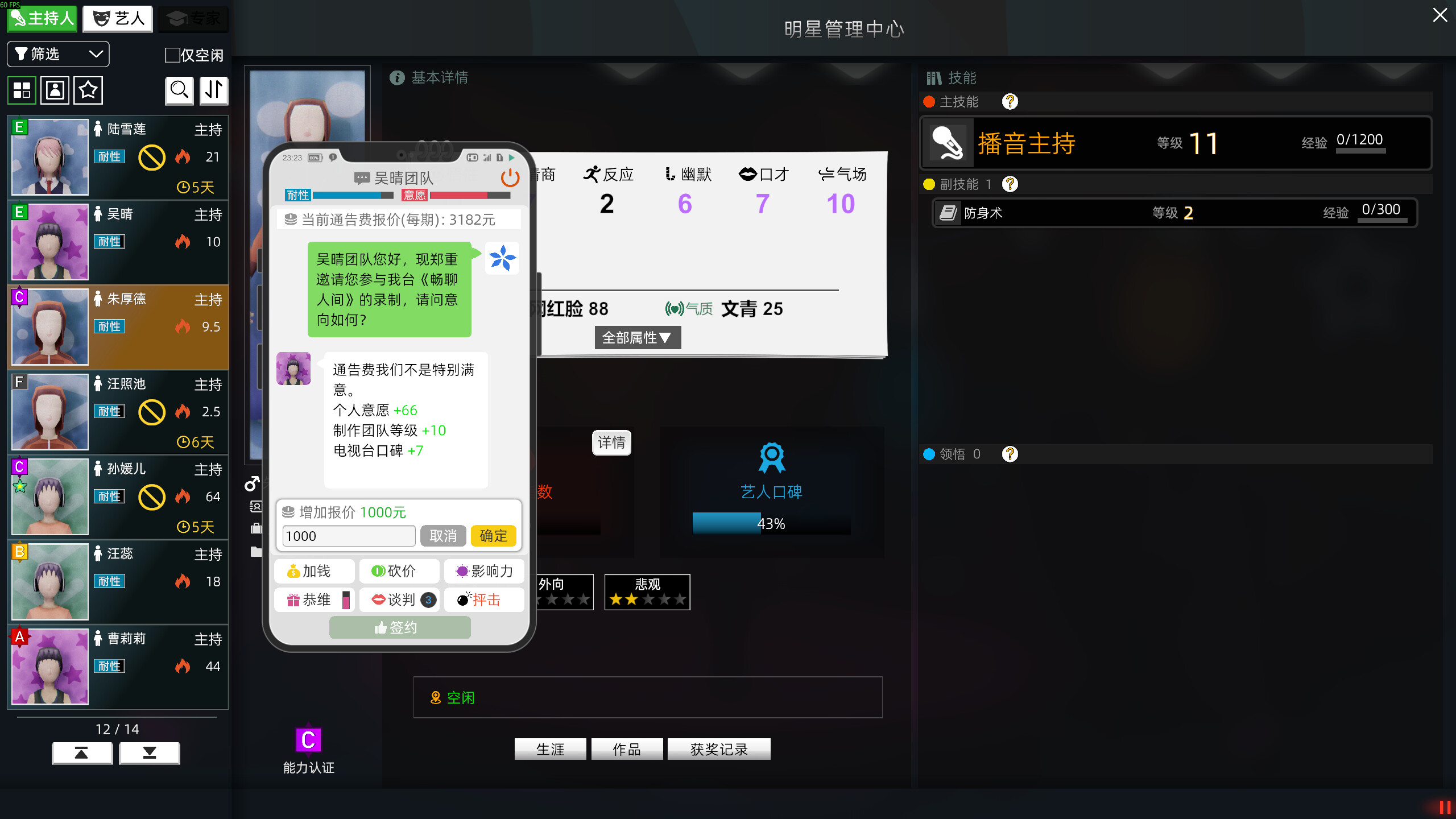Switch to portrait view icon

(x=55, y=90)
